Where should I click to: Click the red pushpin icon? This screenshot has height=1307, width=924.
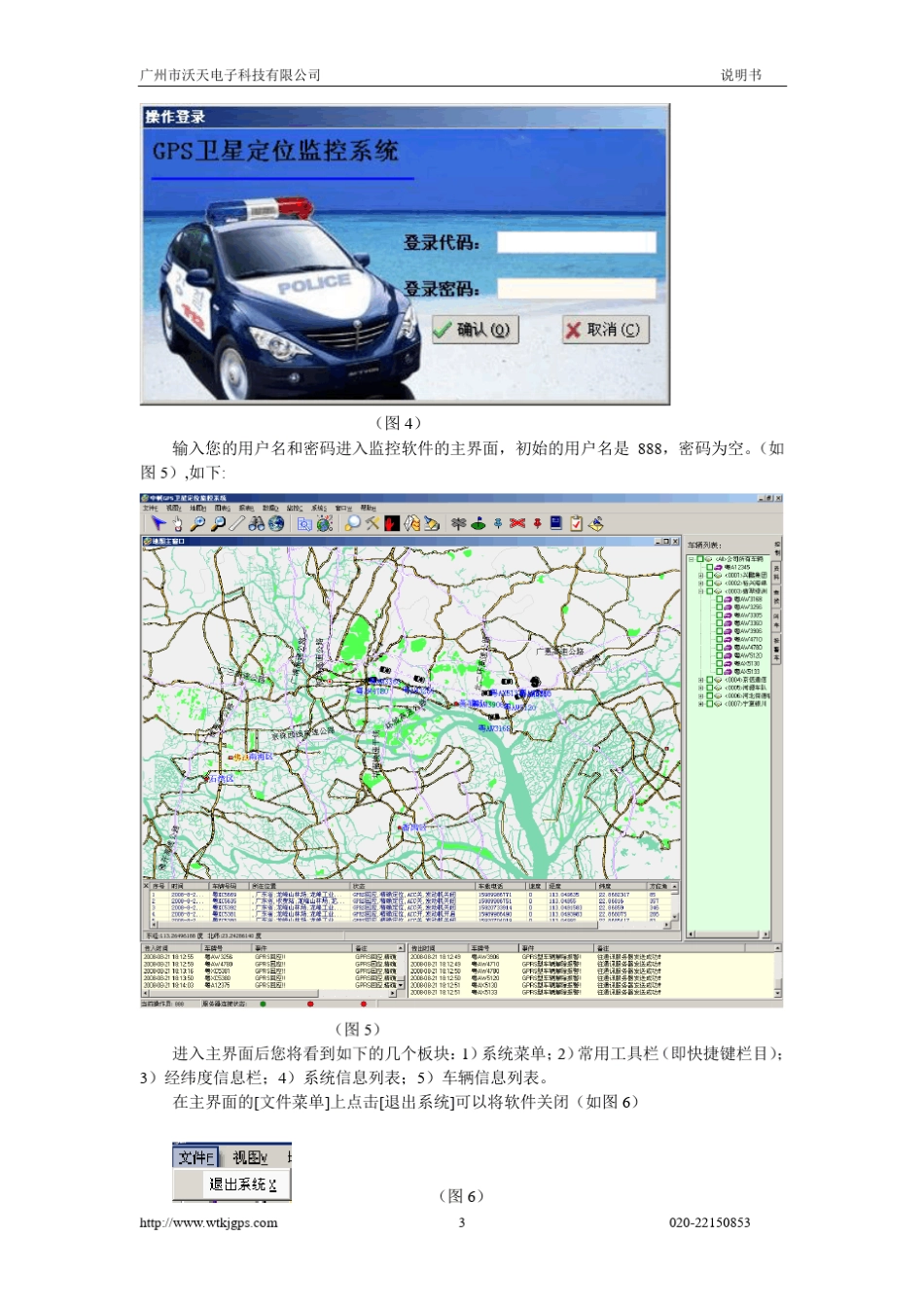tap(537, 523)
